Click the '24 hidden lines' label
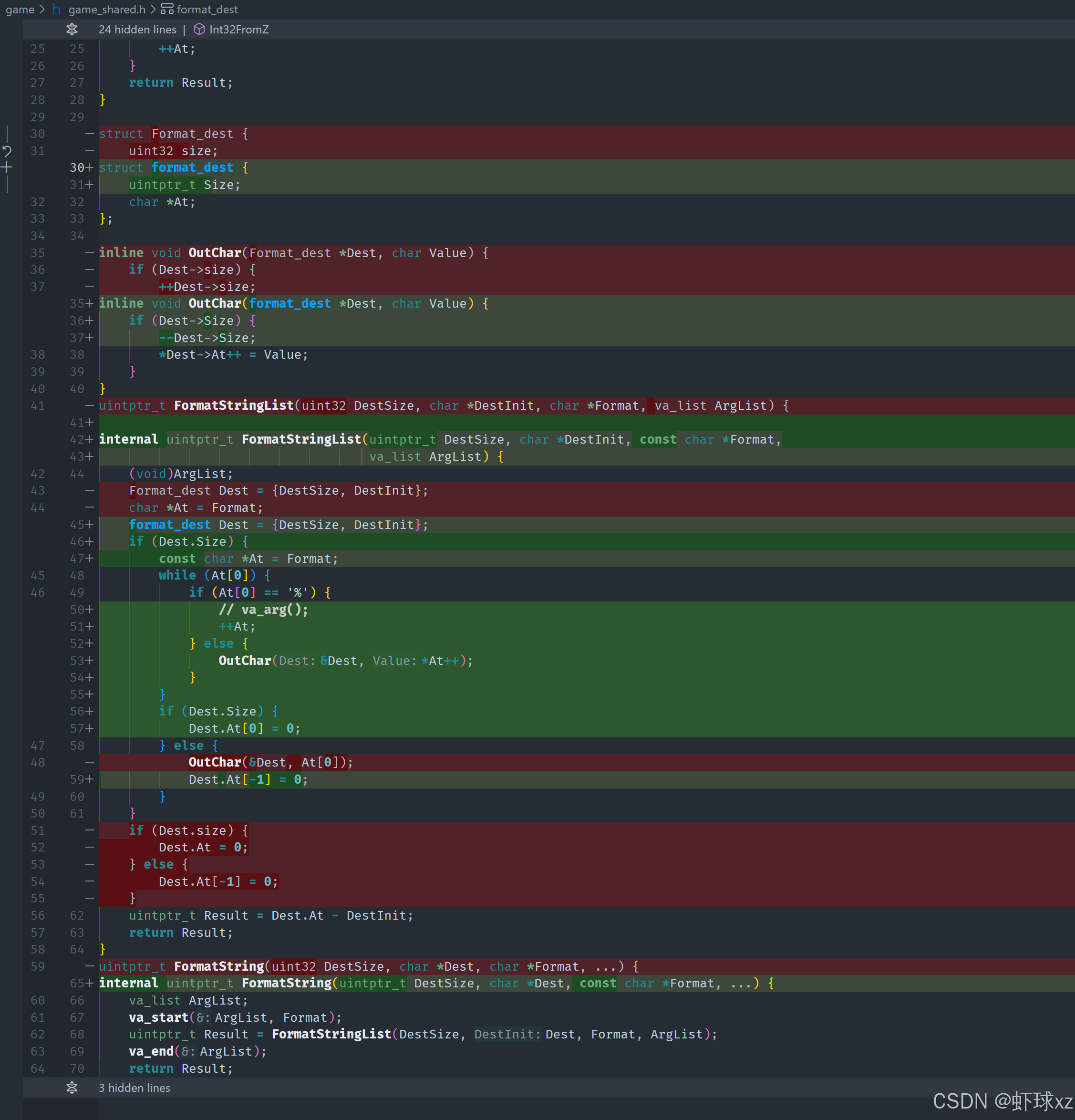The image size is (1075, 1120). (138, 30)
